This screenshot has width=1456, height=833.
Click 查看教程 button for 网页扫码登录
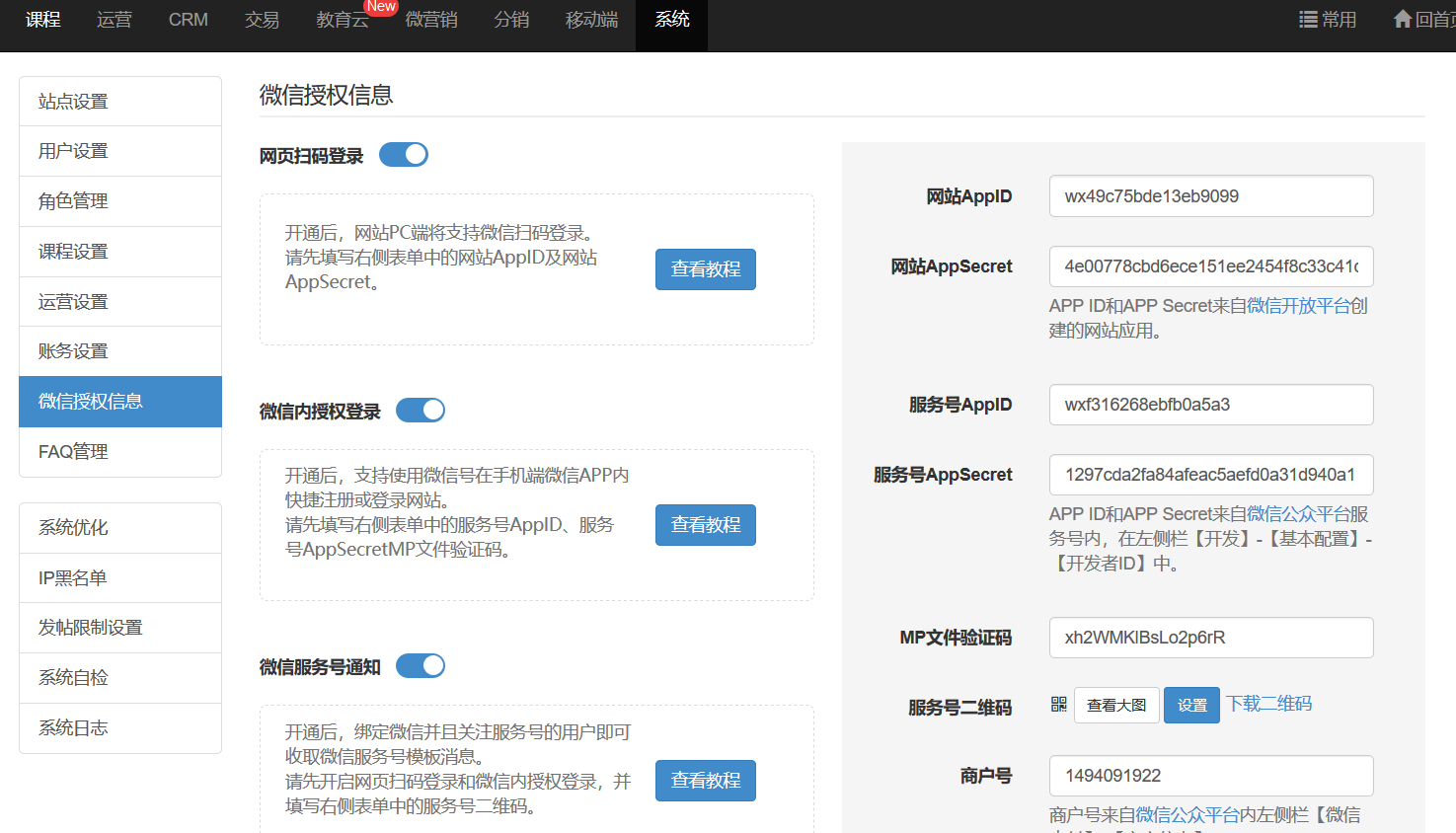point(705,269)
